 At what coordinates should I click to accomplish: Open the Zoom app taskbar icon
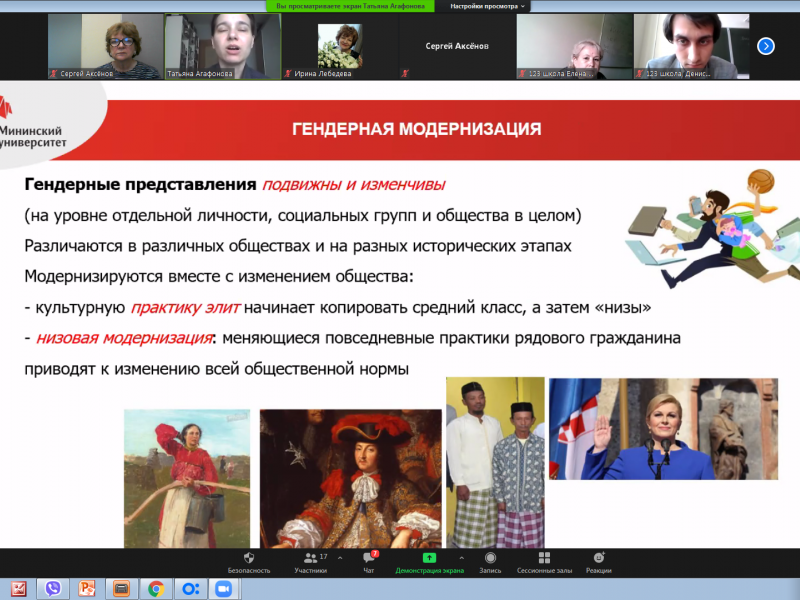coord(223,588)
